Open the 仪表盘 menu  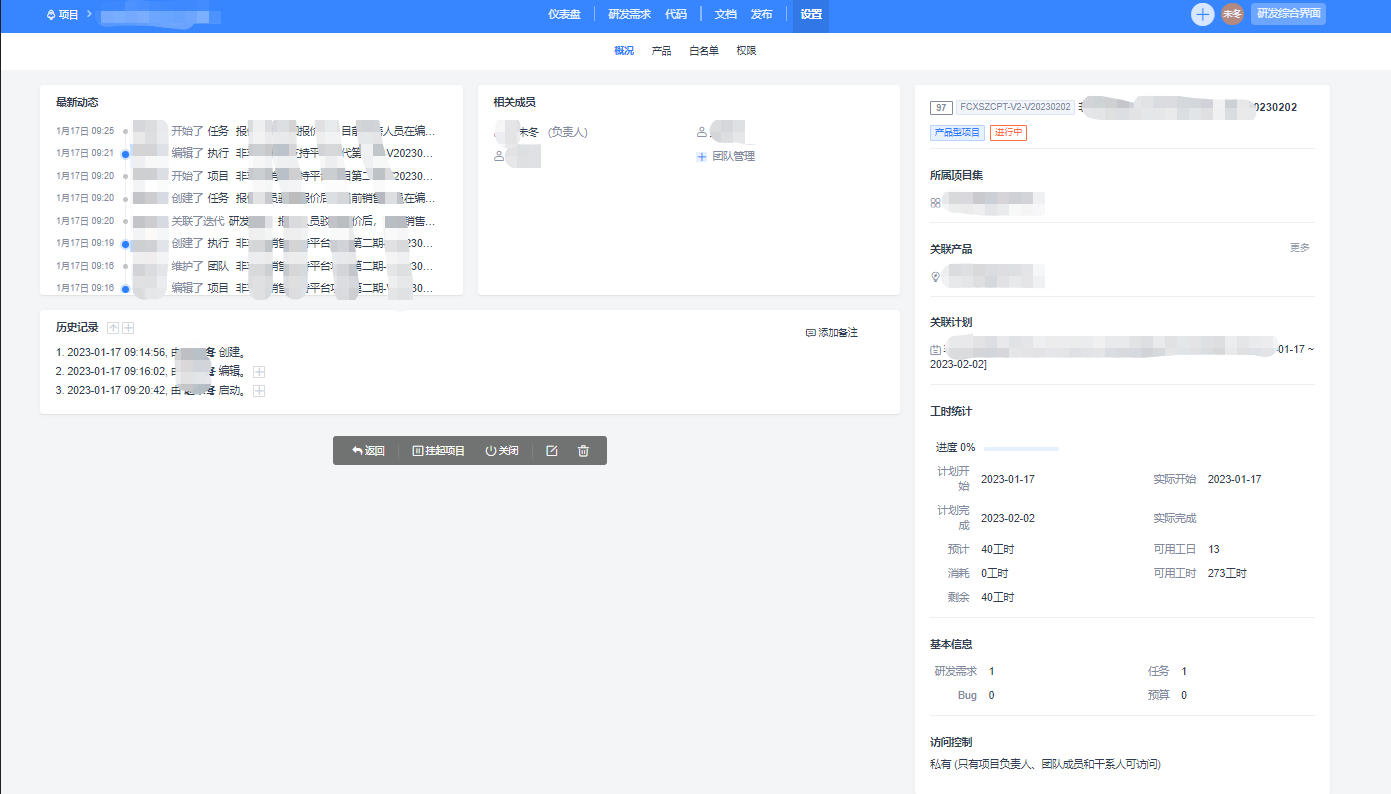pos(564,15)
